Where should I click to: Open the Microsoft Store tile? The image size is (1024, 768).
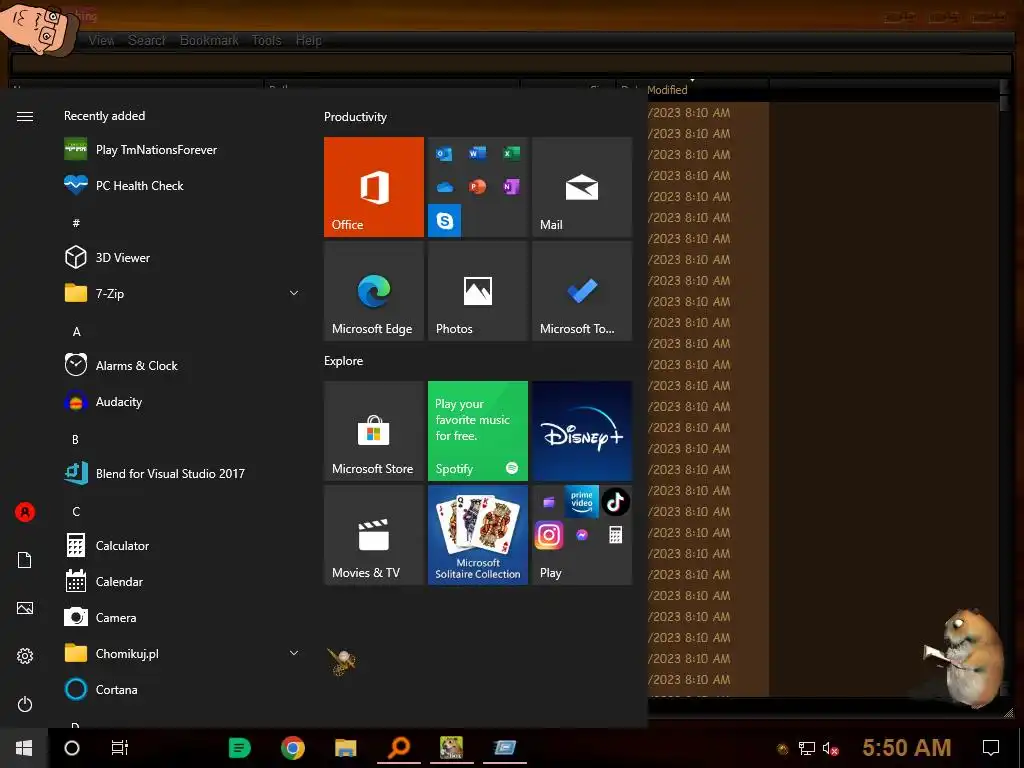point(374,431)
